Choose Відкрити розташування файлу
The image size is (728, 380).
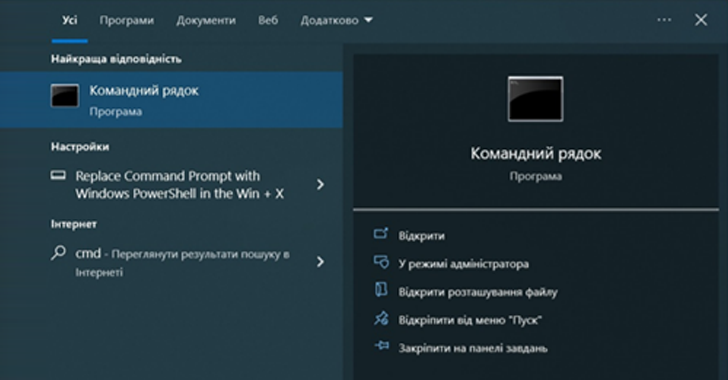[478, 292]
